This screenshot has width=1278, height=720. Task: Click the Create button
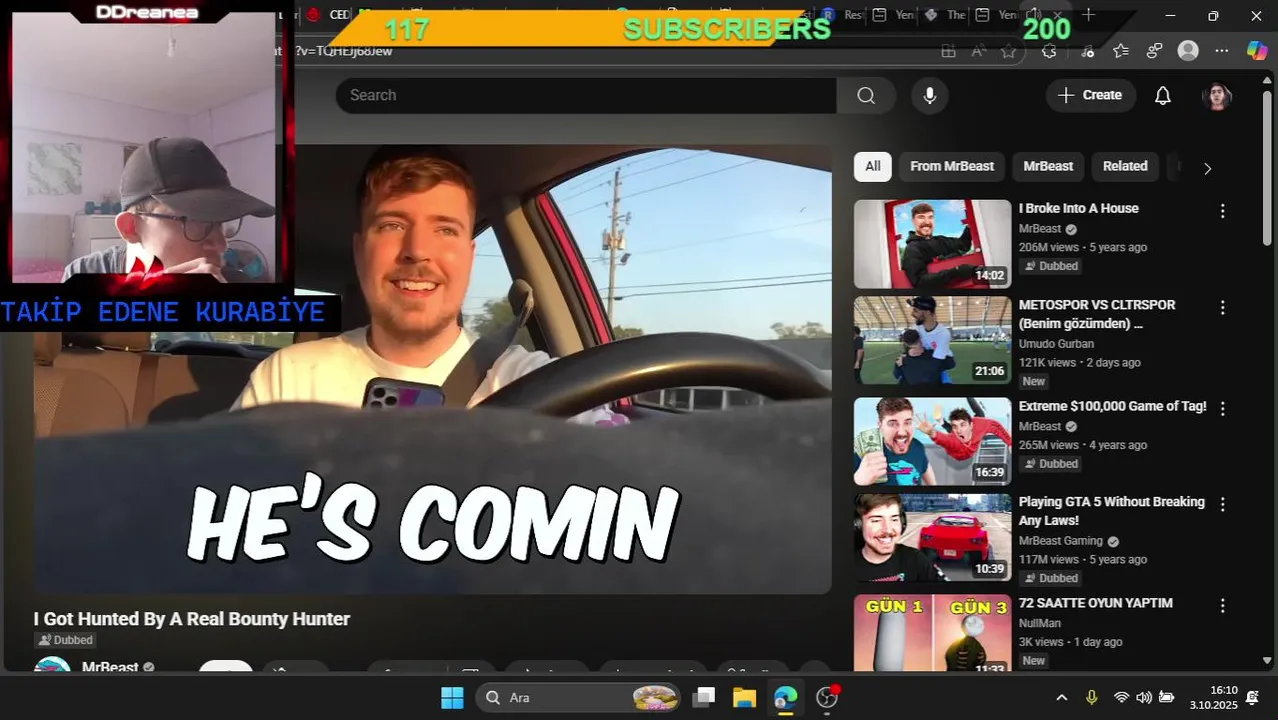pyautogui.click(x=1091, y=95)
